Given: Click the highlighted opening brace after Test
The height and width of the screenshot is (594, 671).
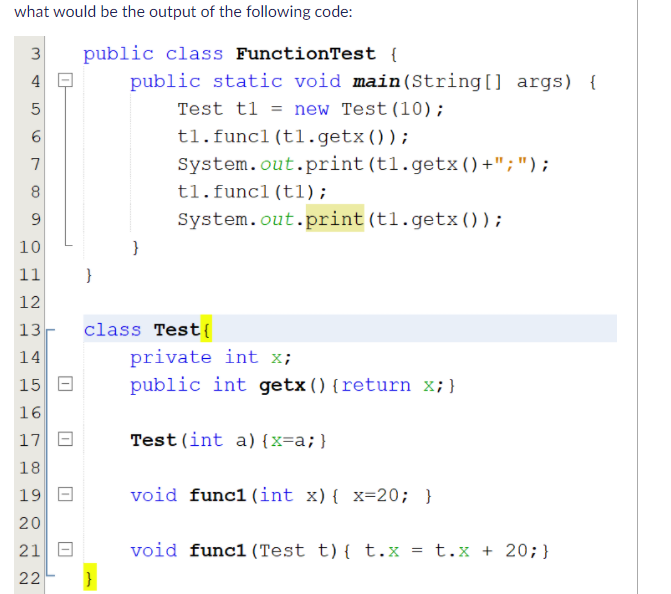Looking at the screenshot, I should click(206, 329).
